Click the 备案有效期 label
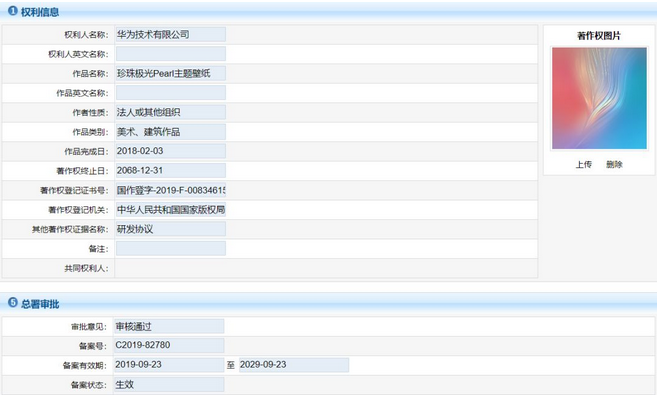658x397 pixels. click(85, 366)
